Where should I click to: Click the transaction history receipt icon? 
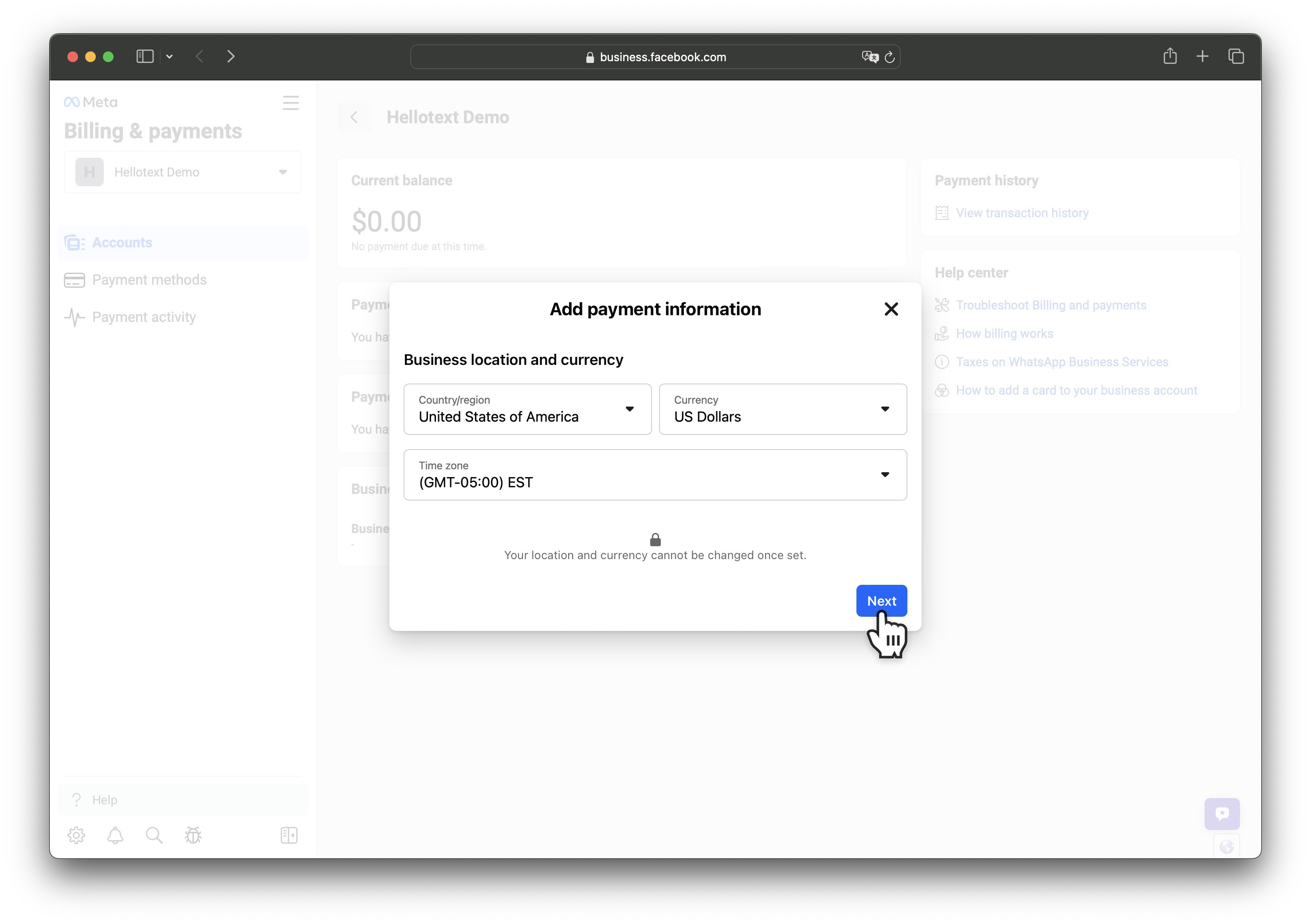tap(942, 213)
